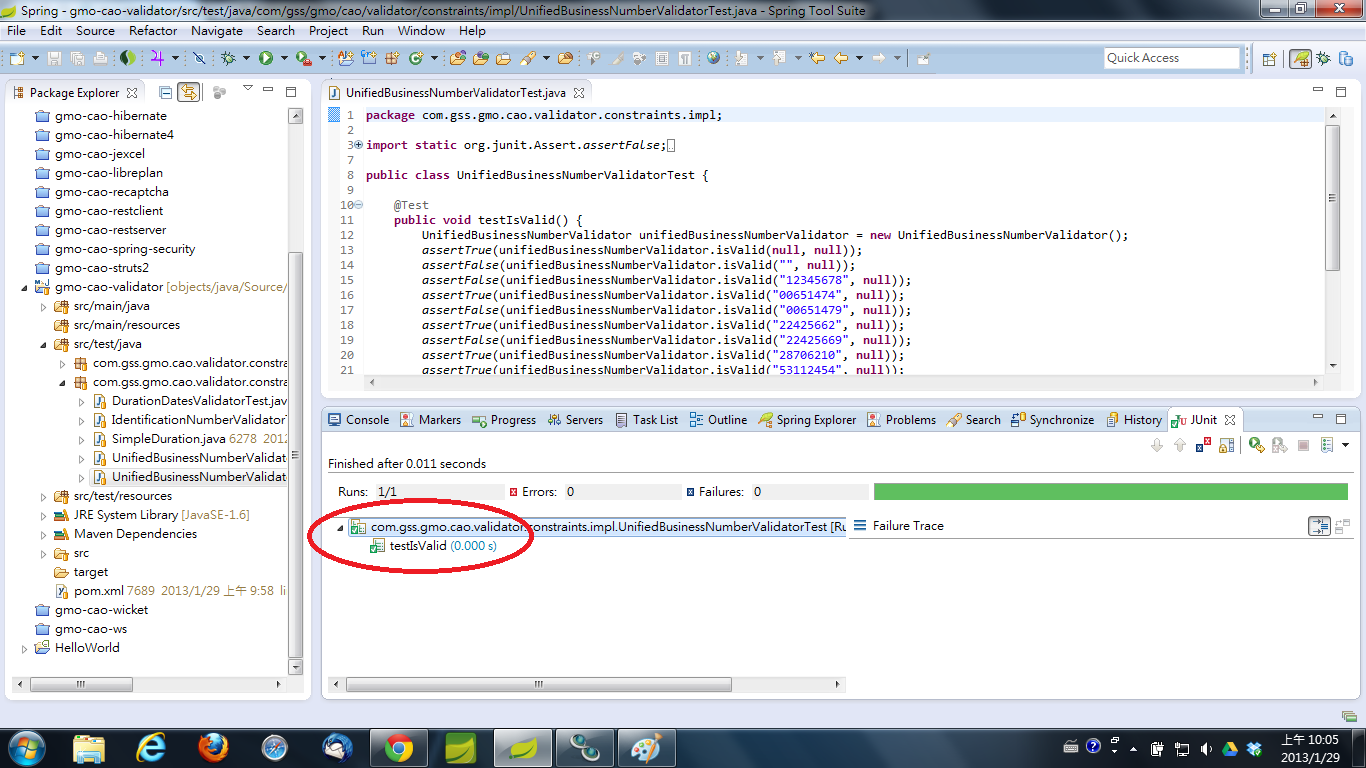Collapse the testIsValid method fold
Image resolution: width=1366 pixels, height=768 pixels.
point(359,205)
